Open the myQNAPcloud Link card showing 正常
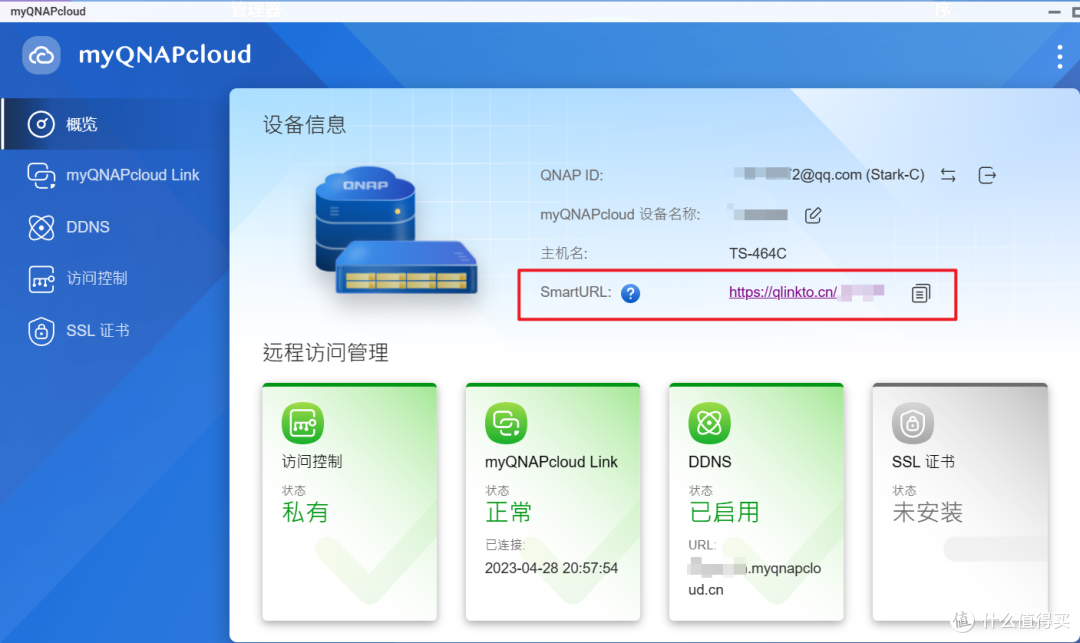 (x=552, y=502)
